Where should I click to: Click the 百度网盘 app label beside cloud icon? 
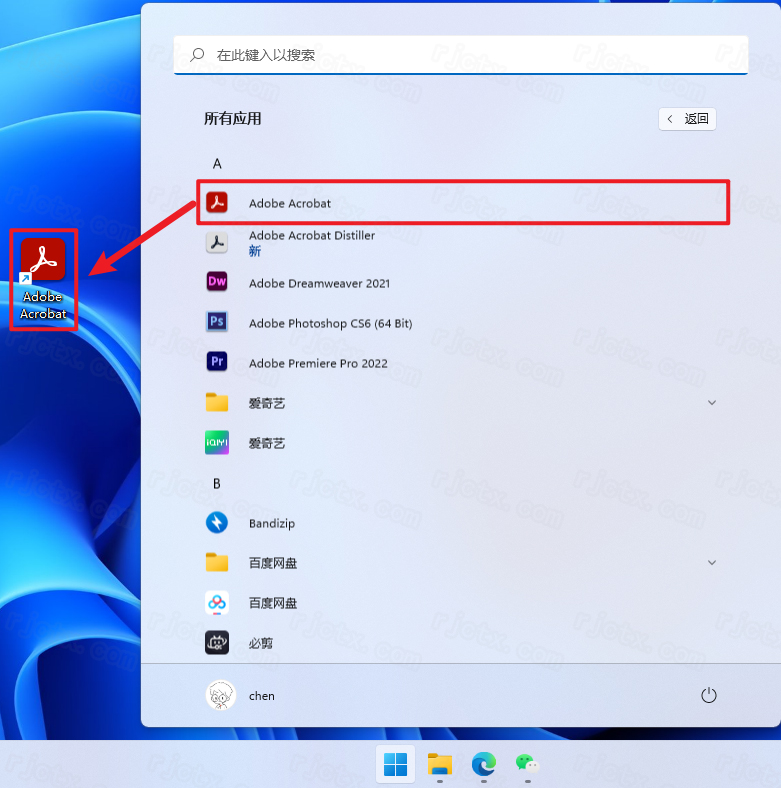pyautogui.click(x=273, y=603)
